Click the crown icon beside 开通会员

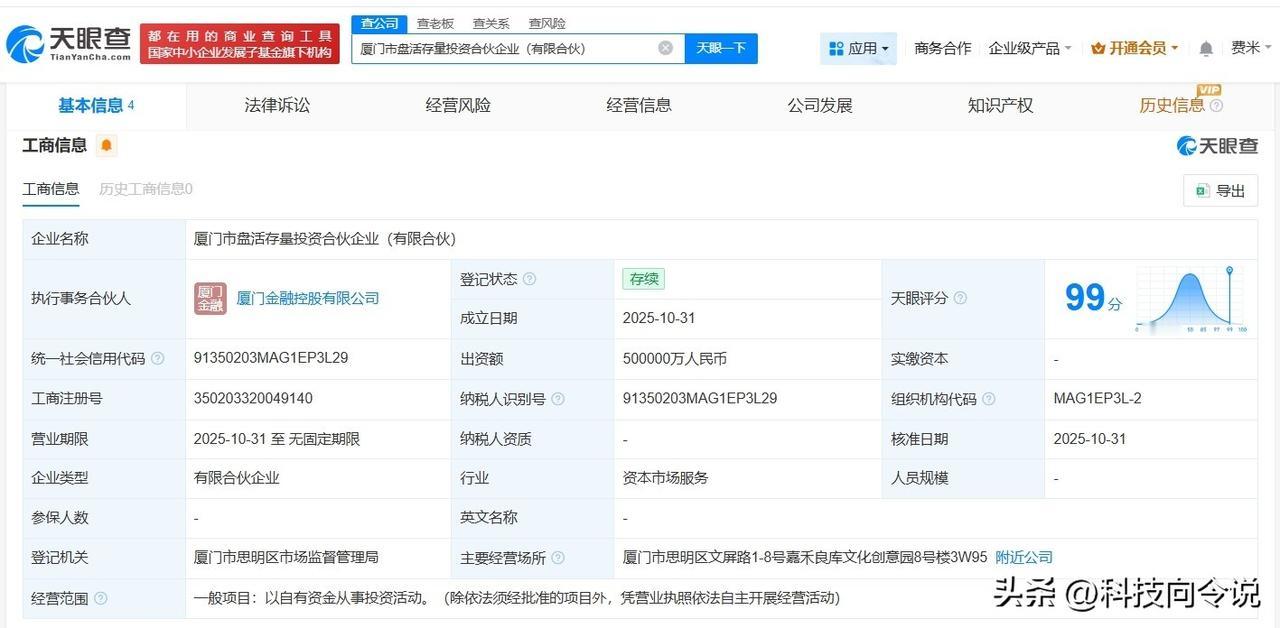1100,47
